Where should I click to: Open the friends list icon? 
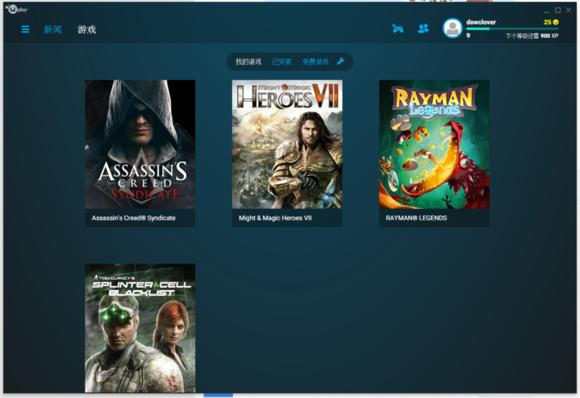click(423, 28)
